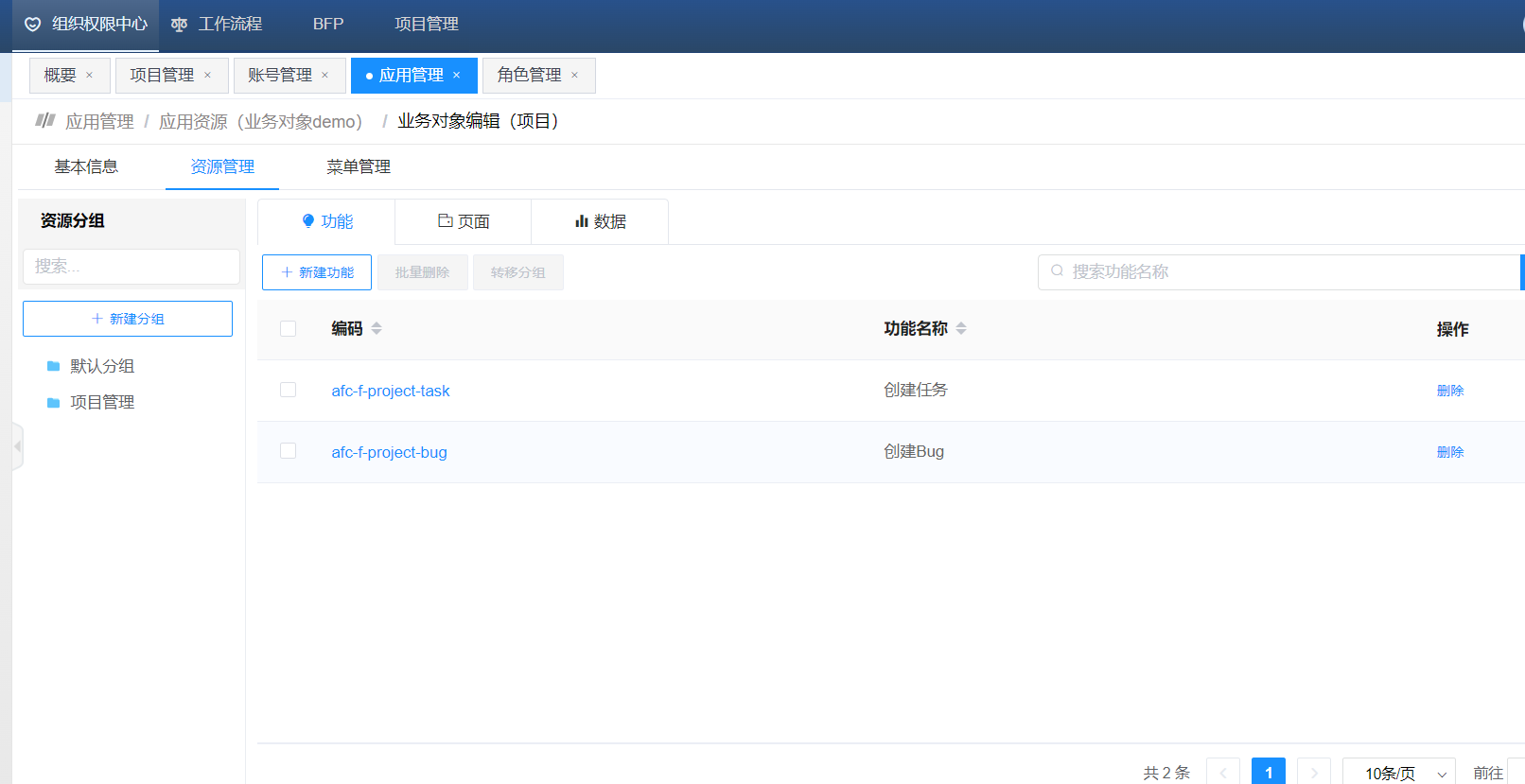The width and height of the screenshot is (1525, 784).
Task: Close the 概要 tab with its x icon
Action: coord(90,76)
